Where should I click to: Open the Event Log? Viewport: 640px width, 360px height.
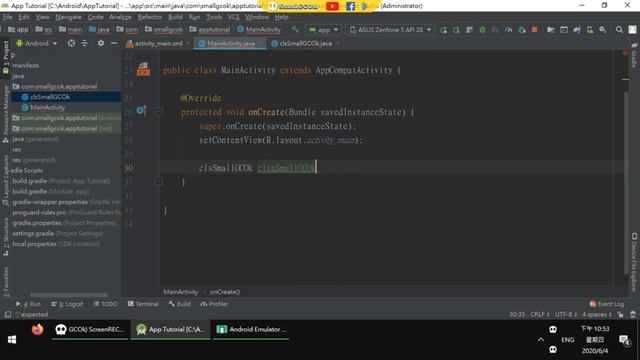coord(607,304)
